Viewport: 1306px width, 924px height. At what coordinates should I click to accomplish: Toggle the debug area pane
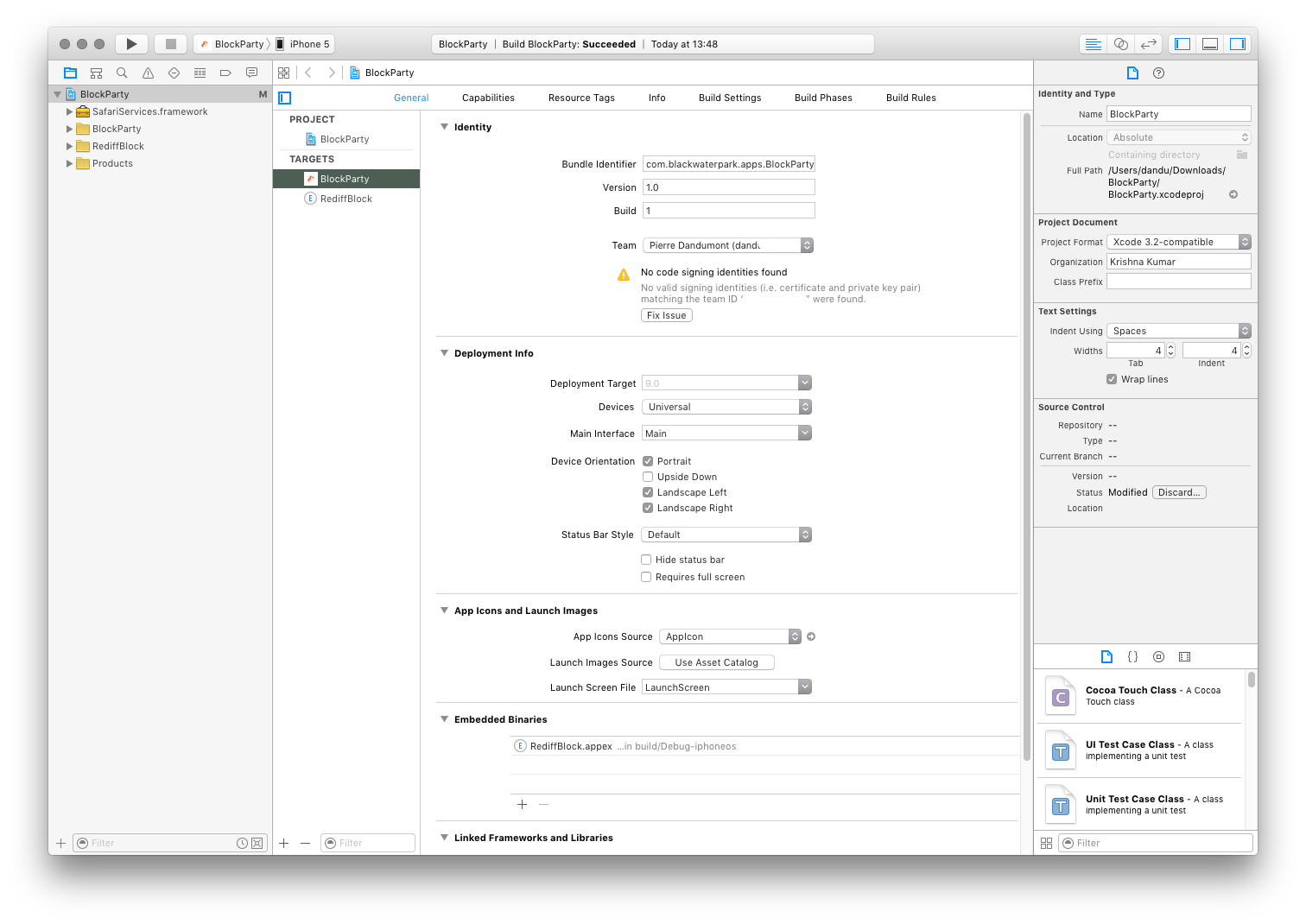coord(1210,44)
